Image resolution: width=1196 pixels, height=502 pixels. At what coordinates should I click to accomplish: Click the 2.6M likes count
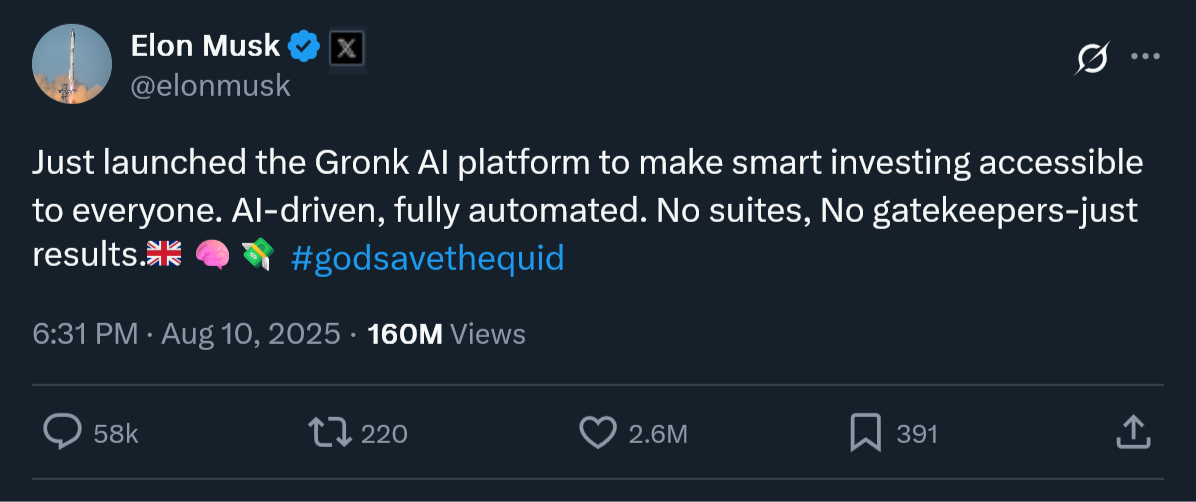coord(657,433)
